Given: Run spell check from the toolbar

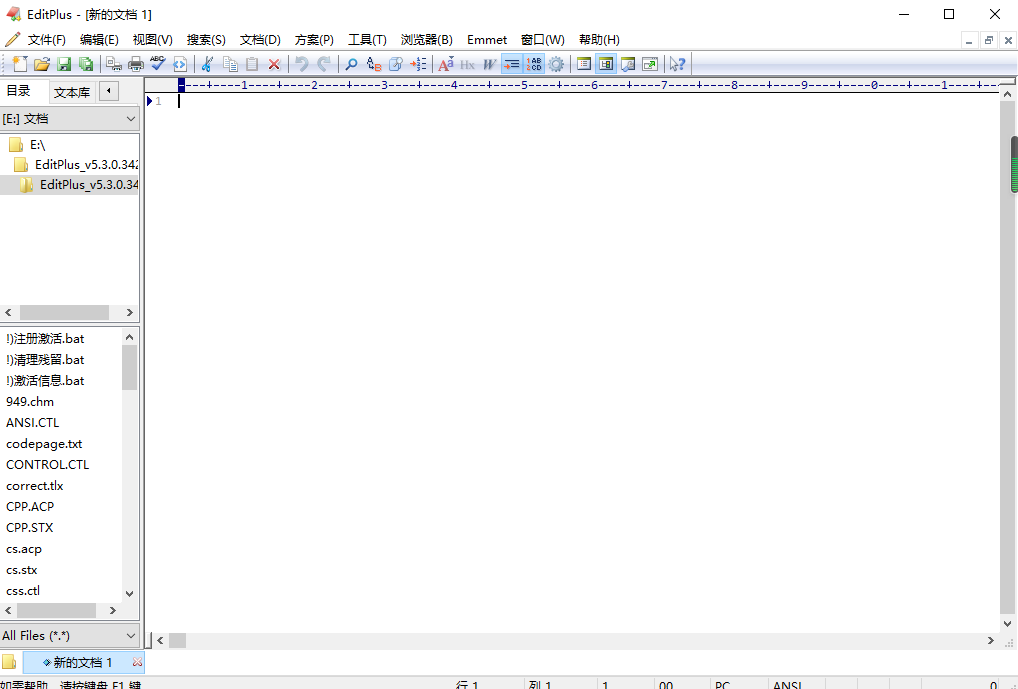Looking at the screenshot, I should 158,64.
